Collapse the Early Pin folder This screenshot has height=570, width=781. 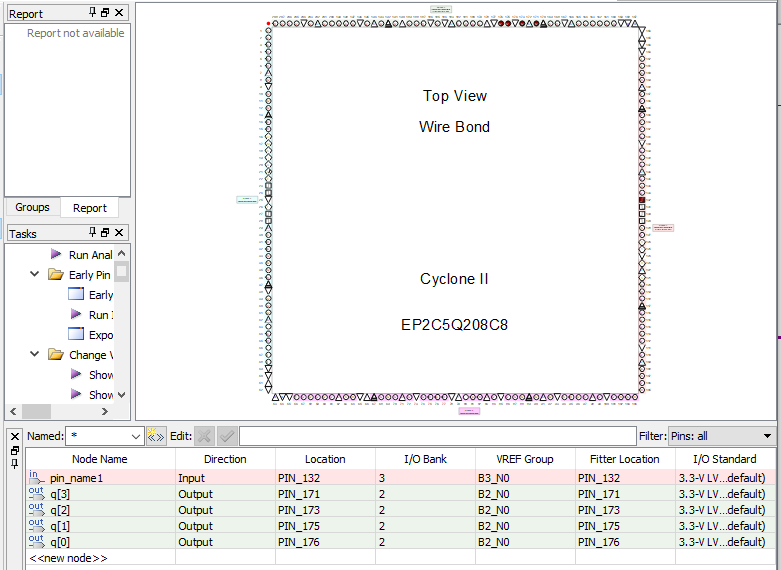(34, 274)
